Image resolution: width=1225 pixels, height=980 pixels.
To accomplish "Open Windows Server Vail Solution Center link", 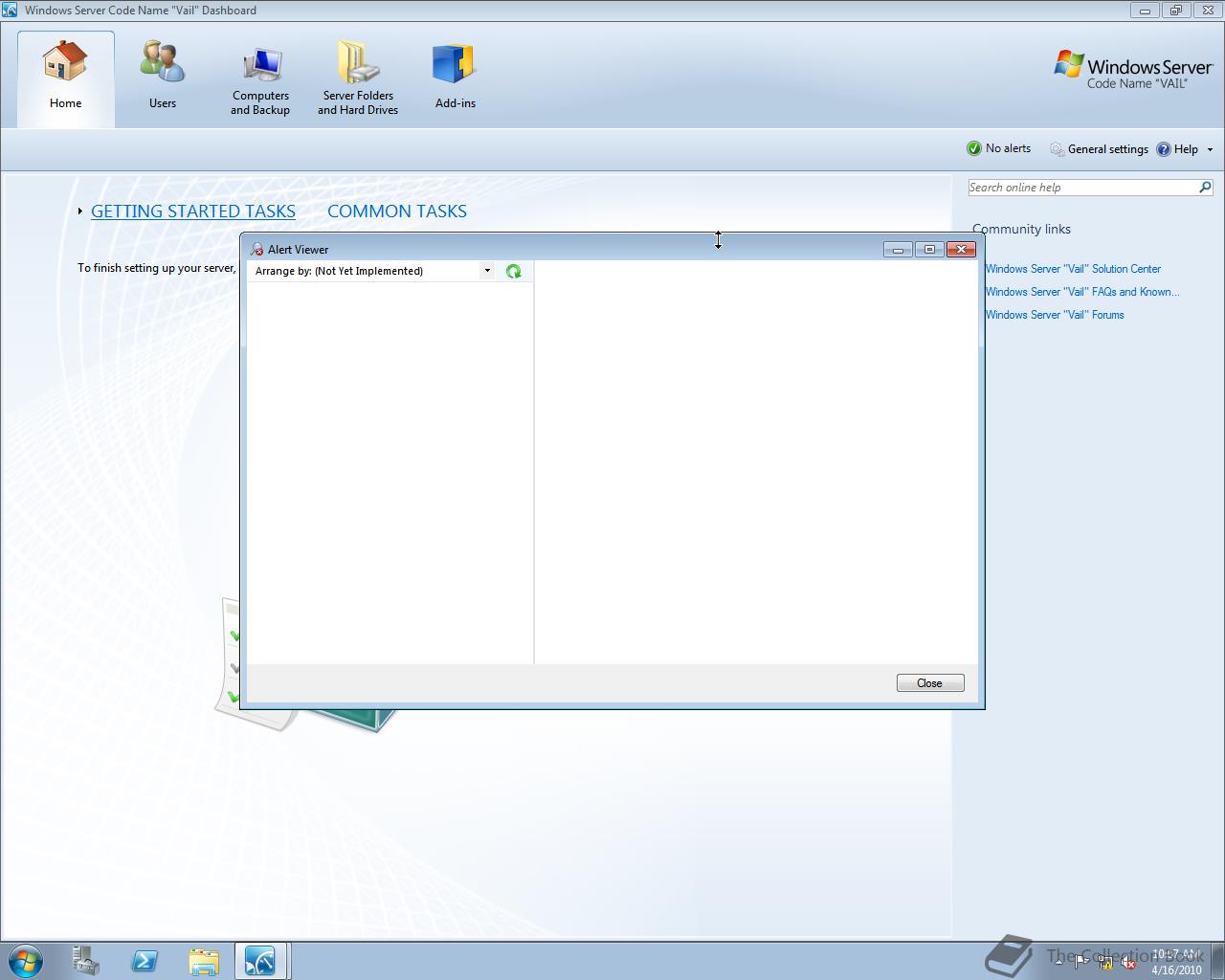I will tap(1073, 269).
